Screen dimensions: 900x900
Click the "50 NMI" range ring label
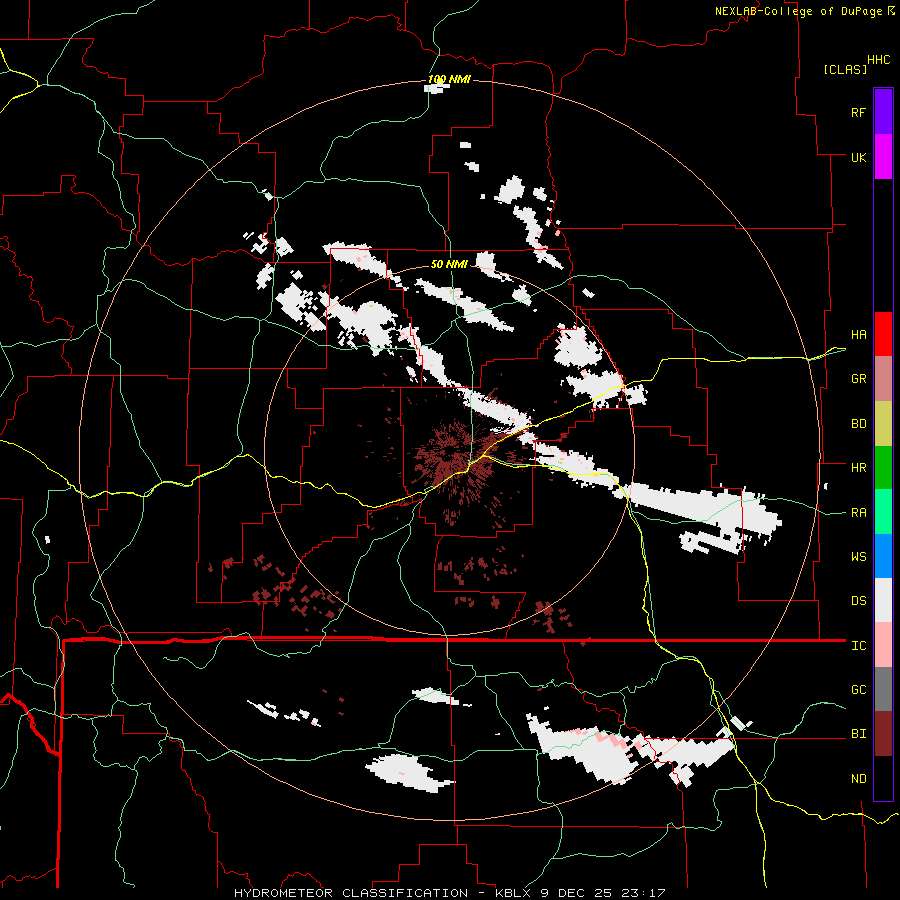pyautogui.click(x=449, y=264)
